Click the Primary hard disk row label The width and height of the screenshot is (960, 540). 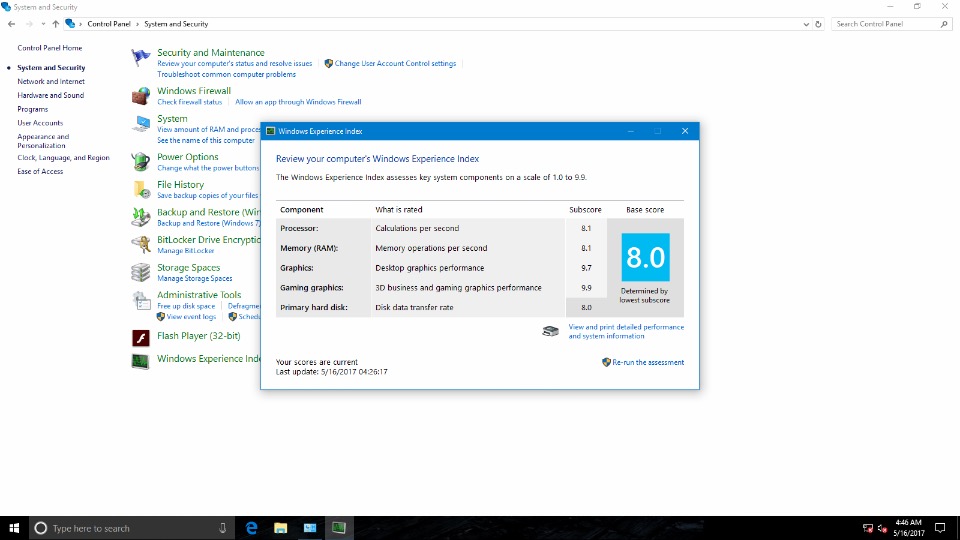click(x=313, y=307)
